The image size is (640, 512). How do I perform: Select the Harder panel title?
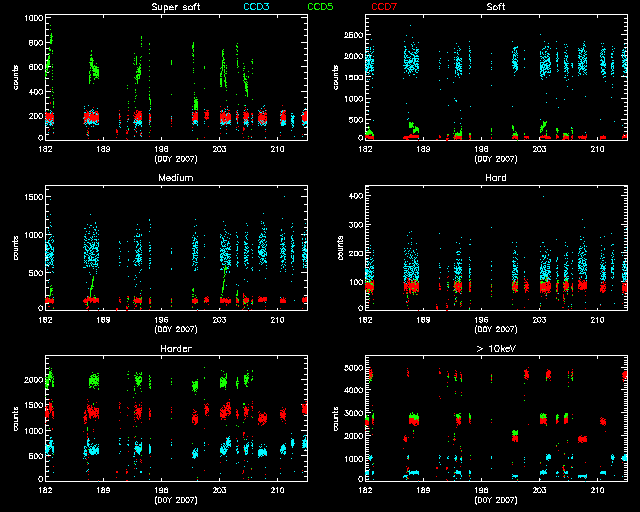[176, 348]
